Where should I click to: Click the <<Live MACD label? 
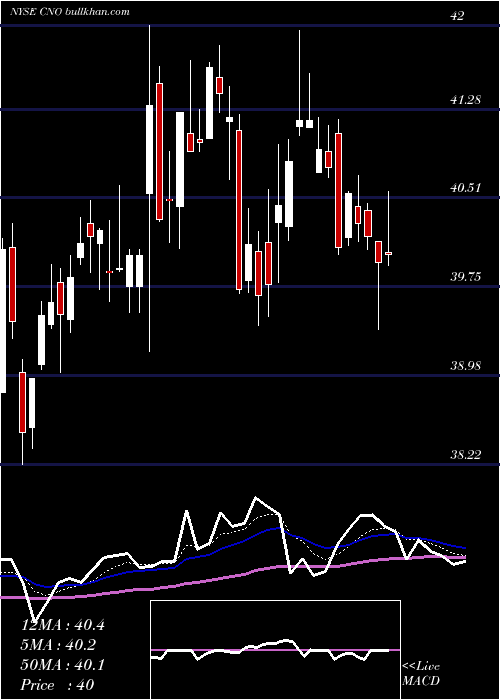pyautogui.click(x=421, y=674)
